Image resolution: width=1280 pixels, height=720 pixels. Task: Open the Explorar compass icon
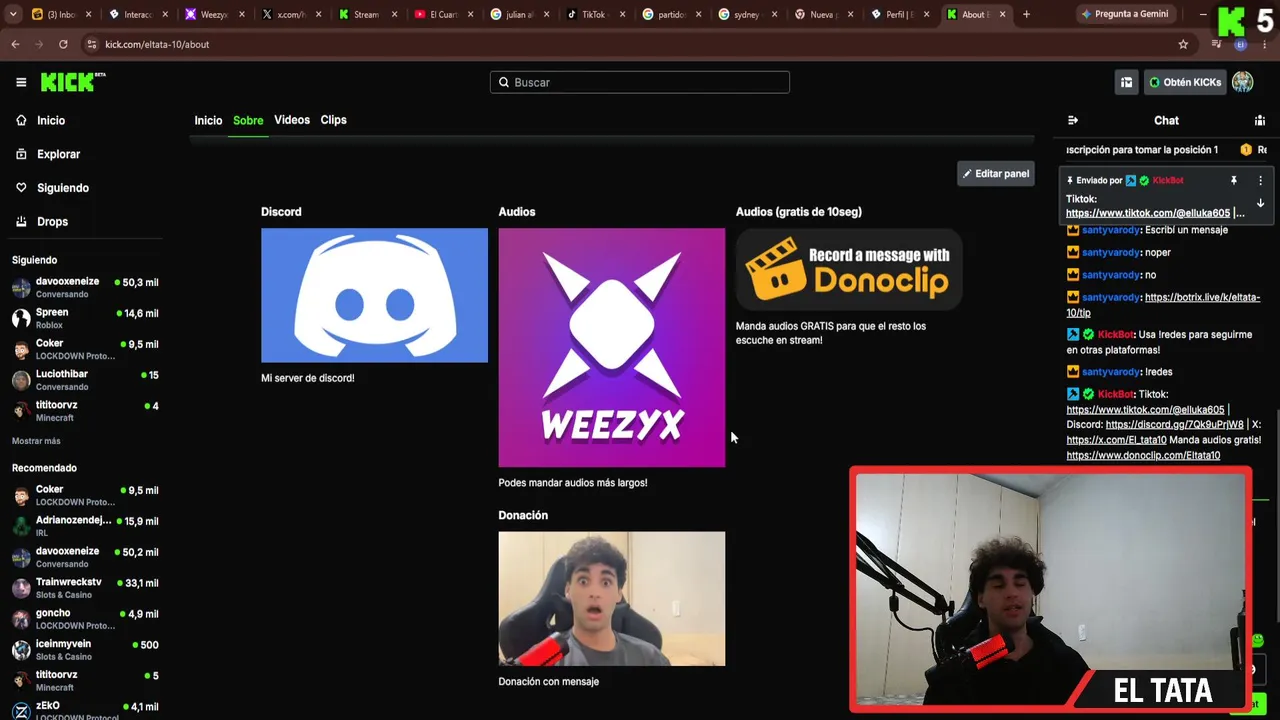(21, 154)
